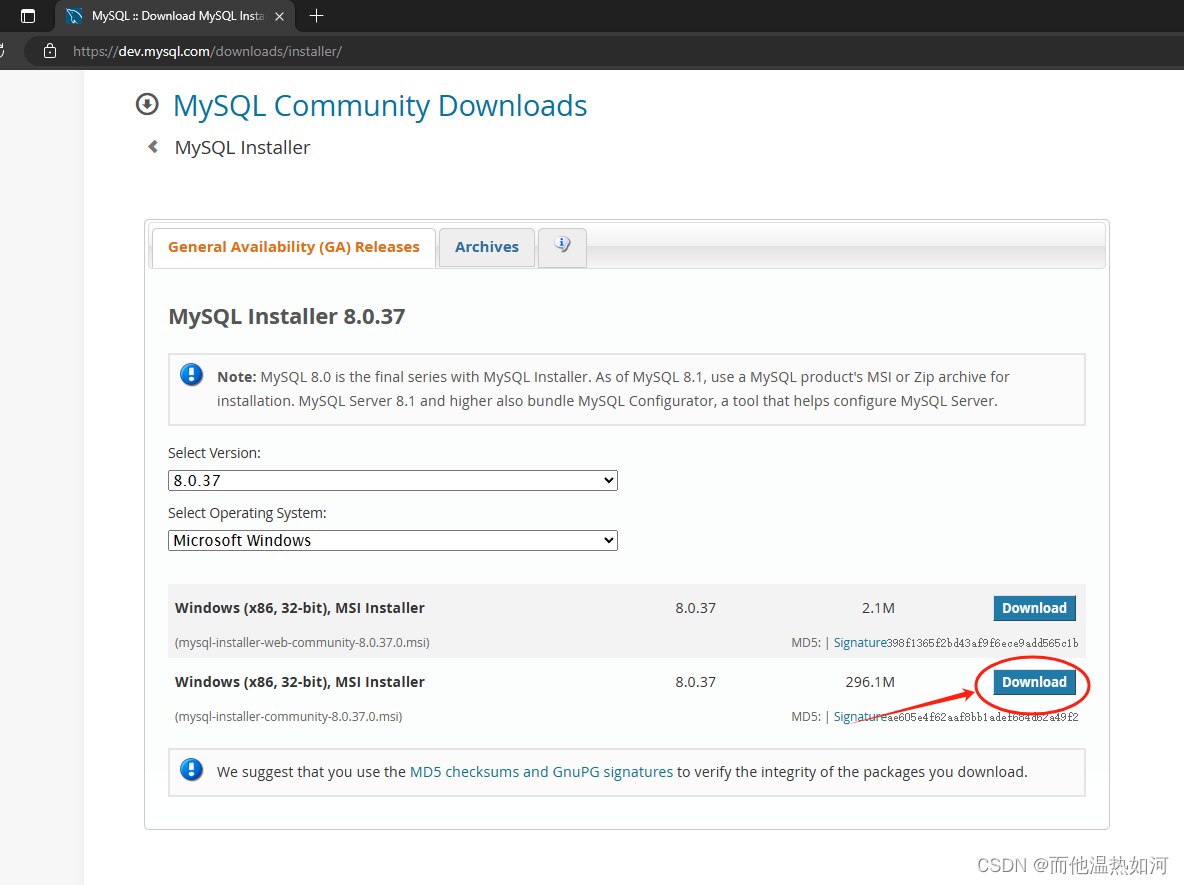Open the Select Version dropdown showing 8.0.37
This screenshot has height=885, width=1184.
coord(392,480)
